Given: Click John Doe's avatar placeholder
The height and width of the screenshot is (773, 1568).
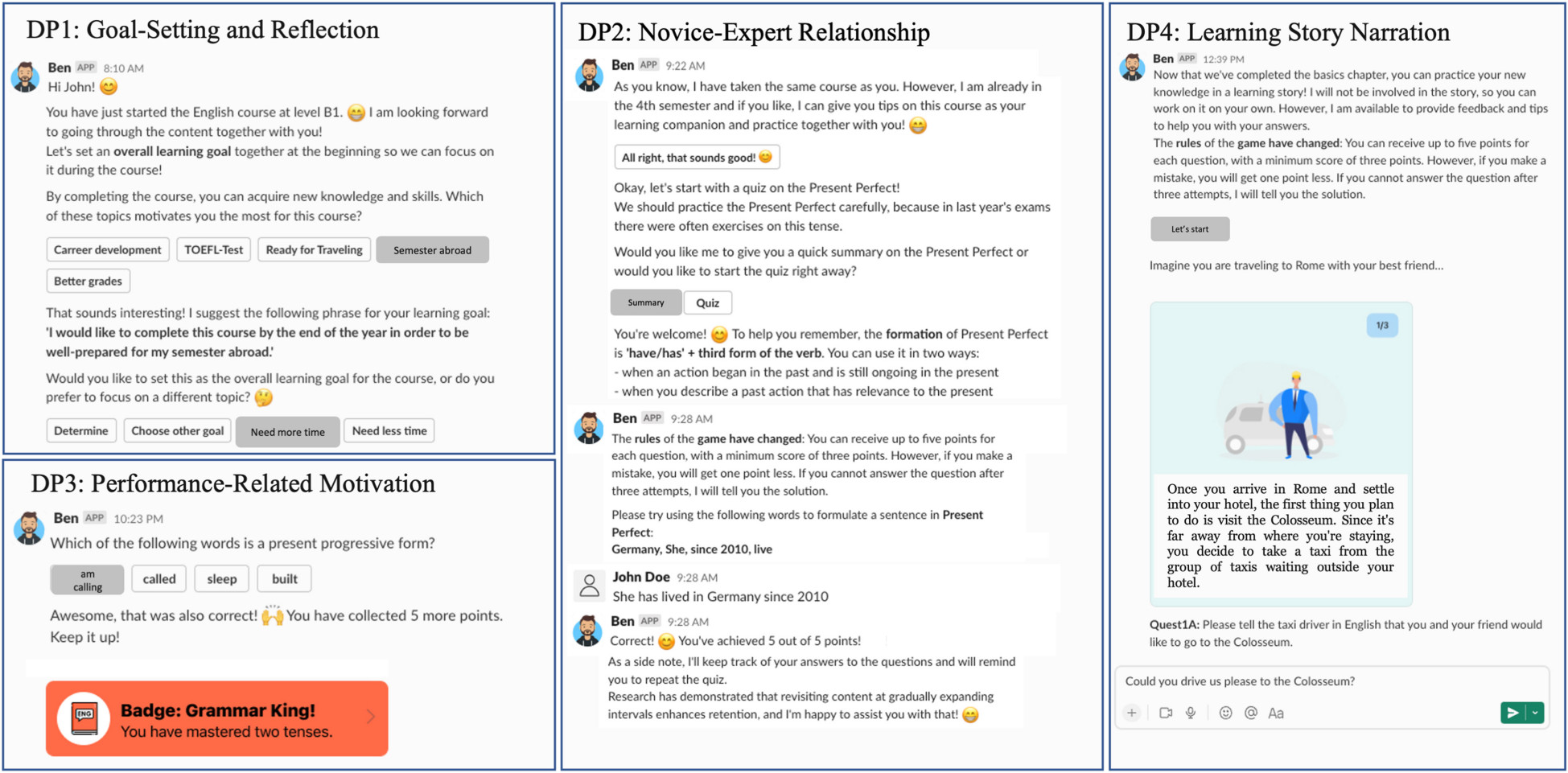Looking at the screenshot, I should pos(591,586).
